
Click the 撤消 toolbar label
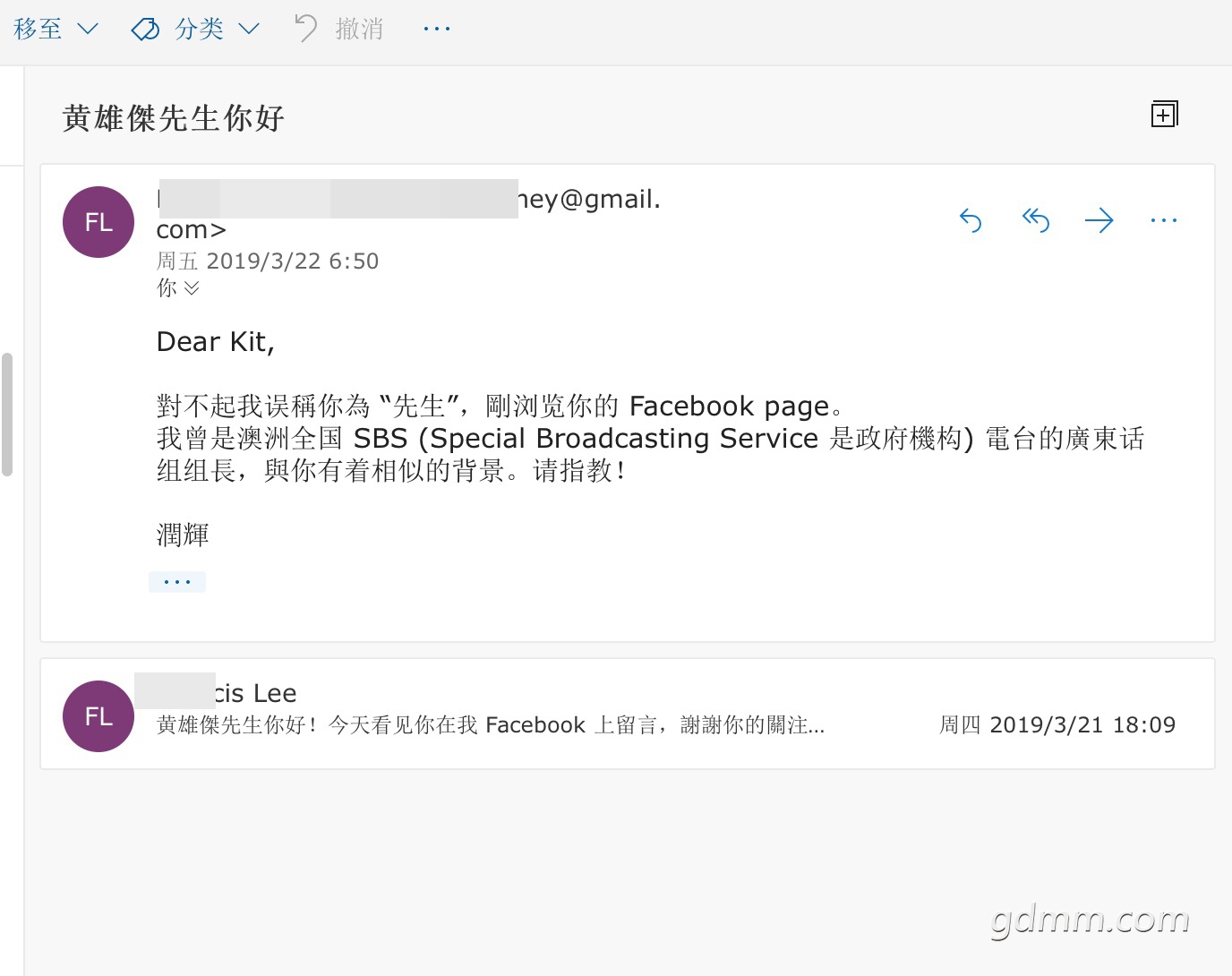[359, 29]
